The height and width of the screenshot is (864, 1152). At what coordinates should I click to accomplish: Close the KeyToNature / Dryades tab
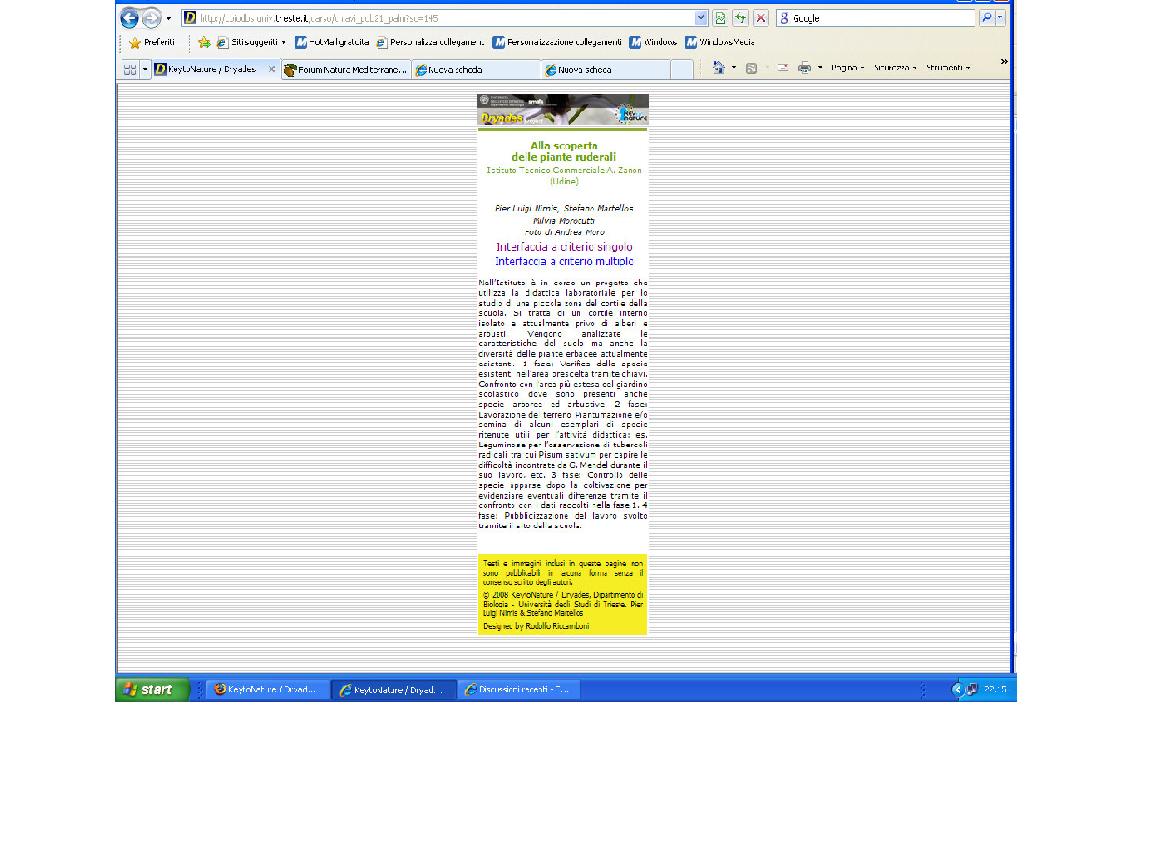tap(271, 69)
